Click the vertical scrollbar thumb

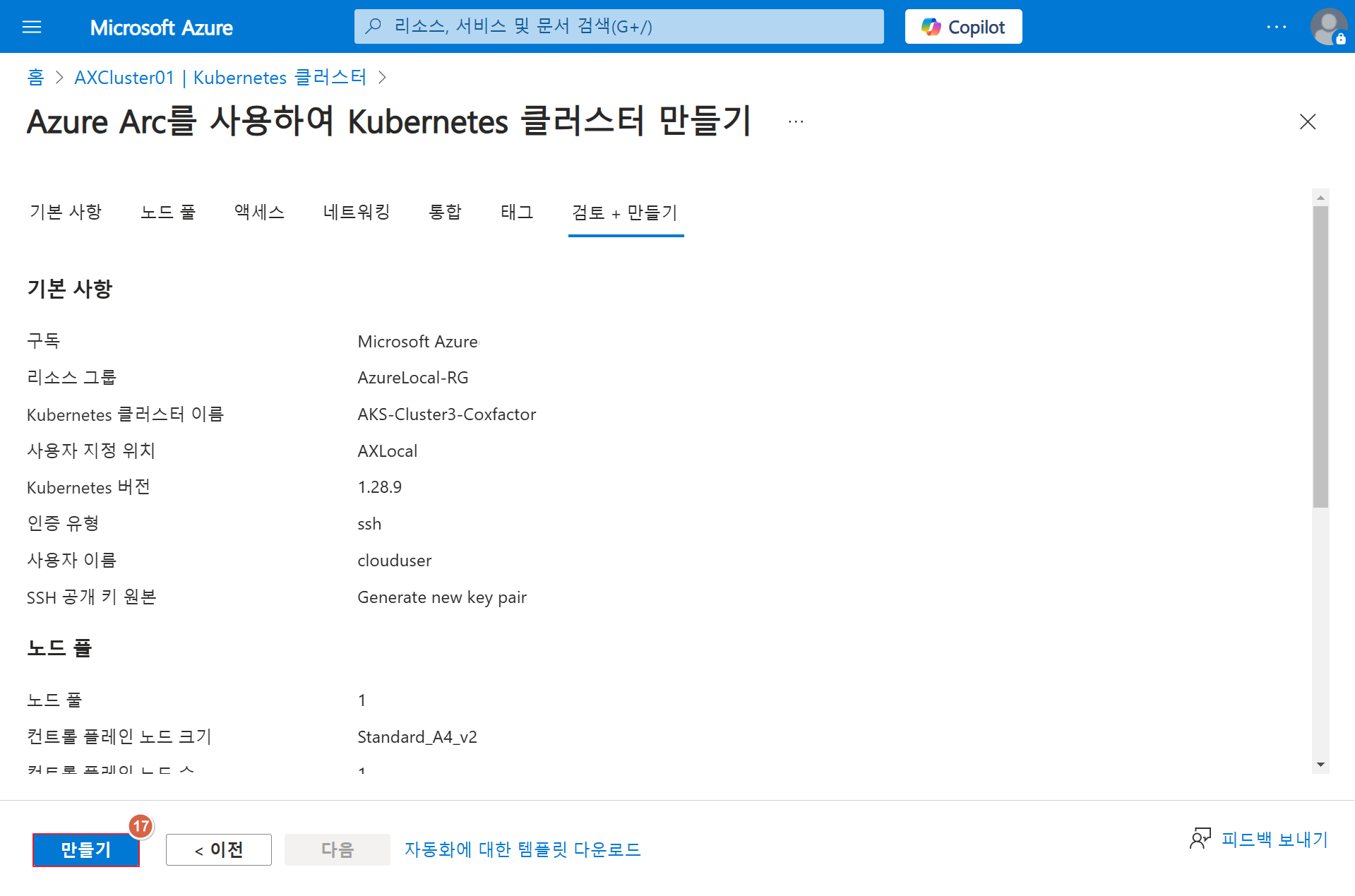click(x=1320, y=357)
